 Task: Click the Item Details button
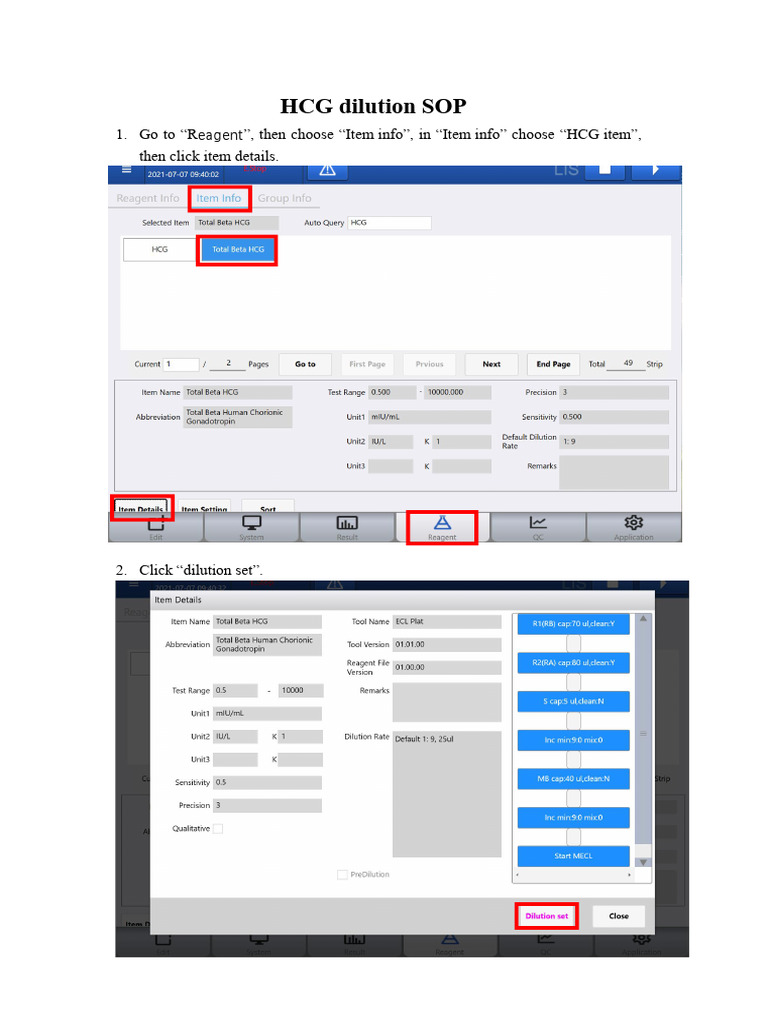click(x=141, y=507)
